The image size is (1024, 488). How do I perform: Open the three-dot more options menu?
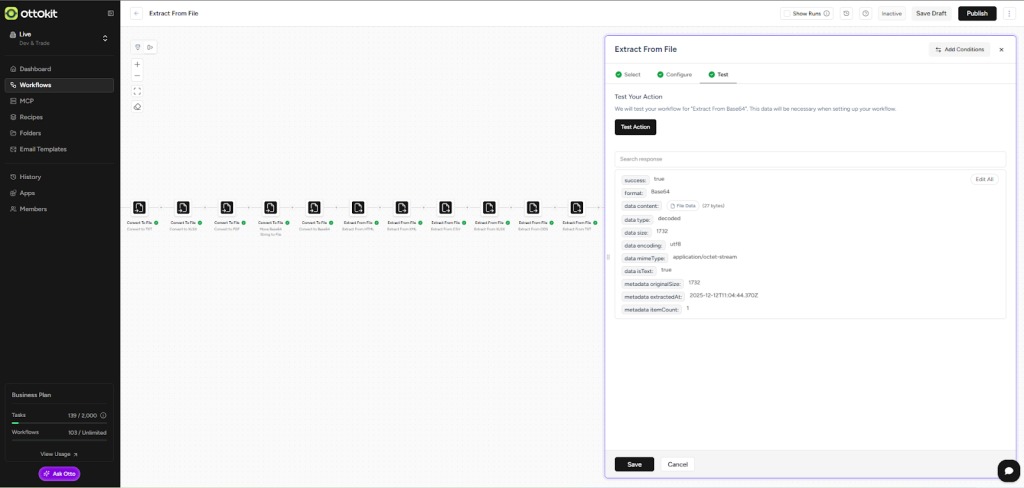coord(1010,13)
